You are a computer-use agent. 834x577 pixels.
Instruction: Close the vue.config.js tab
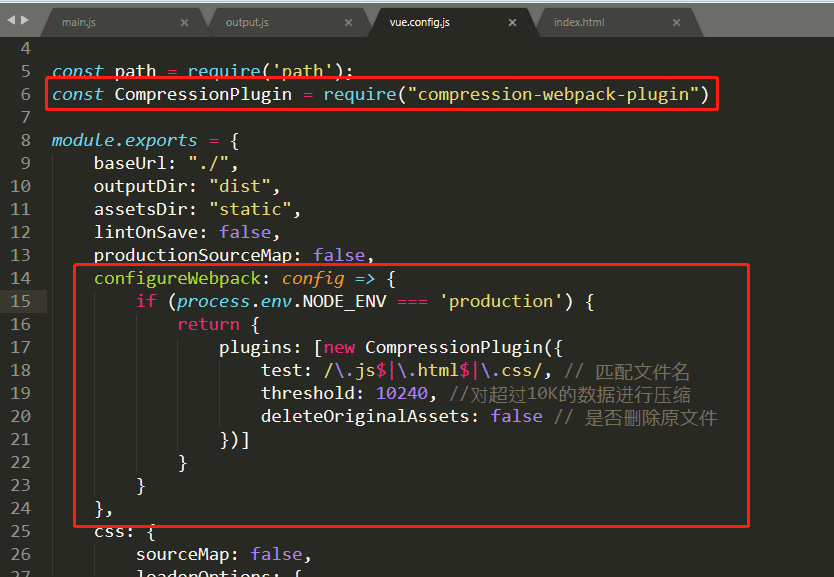pos(512,22)
